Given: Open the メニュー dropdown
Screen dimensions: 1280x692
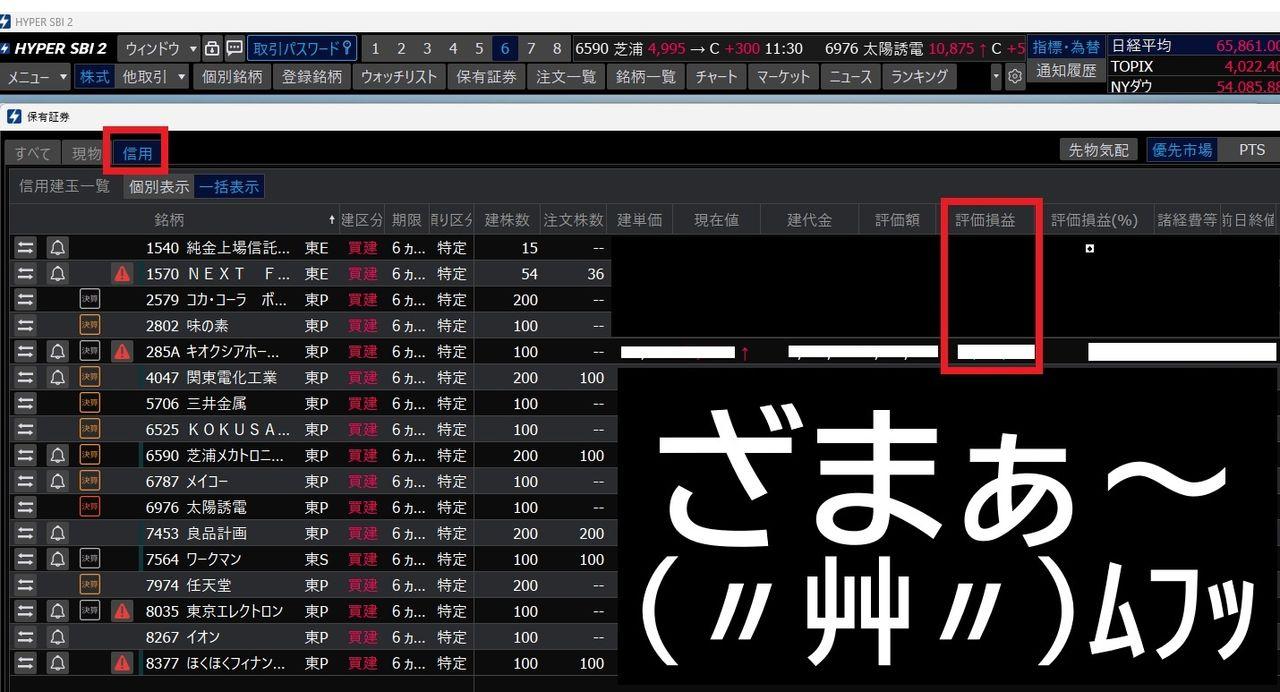Looking at the screenshot, I should click(x=37, y=76).
